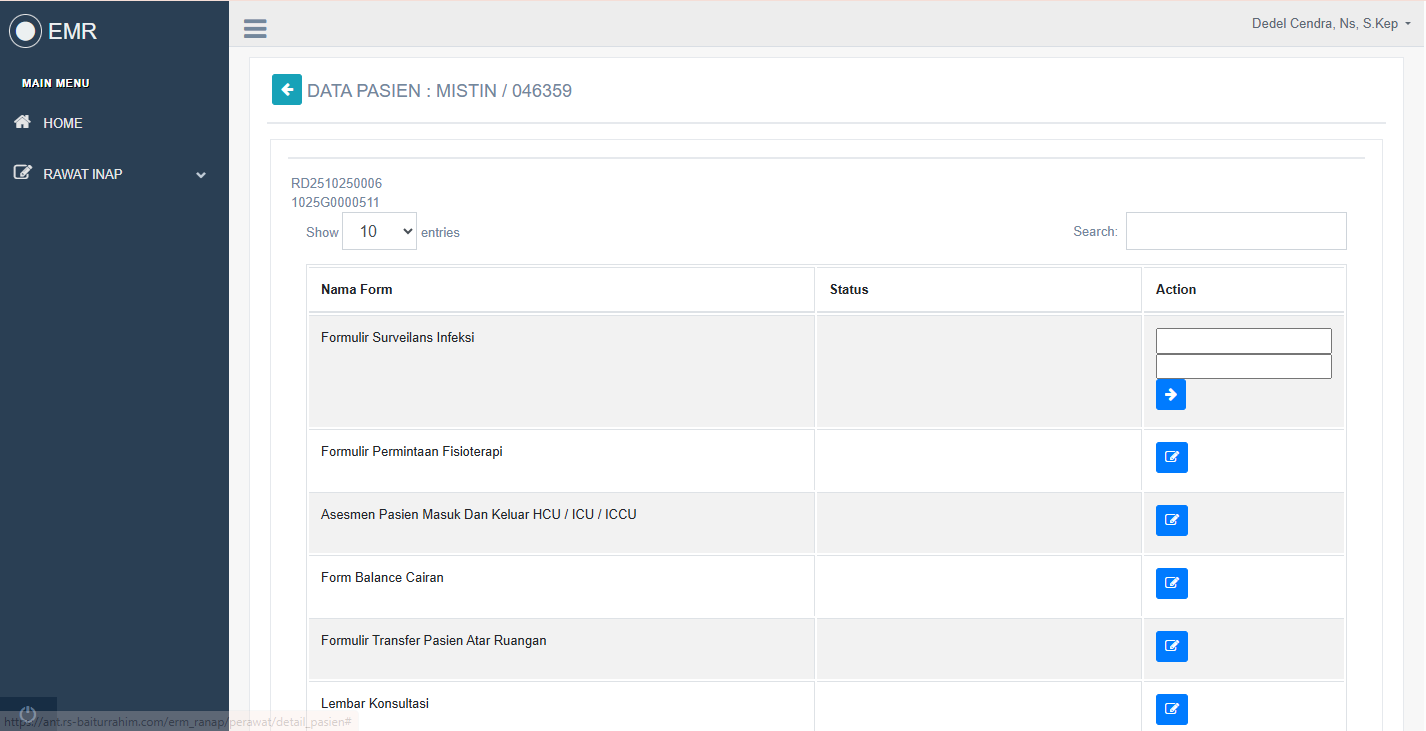Click edit icon for Form Balance Cairan
The width and height of the screenshot is (1426, 731).
click(x=1171, y=583)
